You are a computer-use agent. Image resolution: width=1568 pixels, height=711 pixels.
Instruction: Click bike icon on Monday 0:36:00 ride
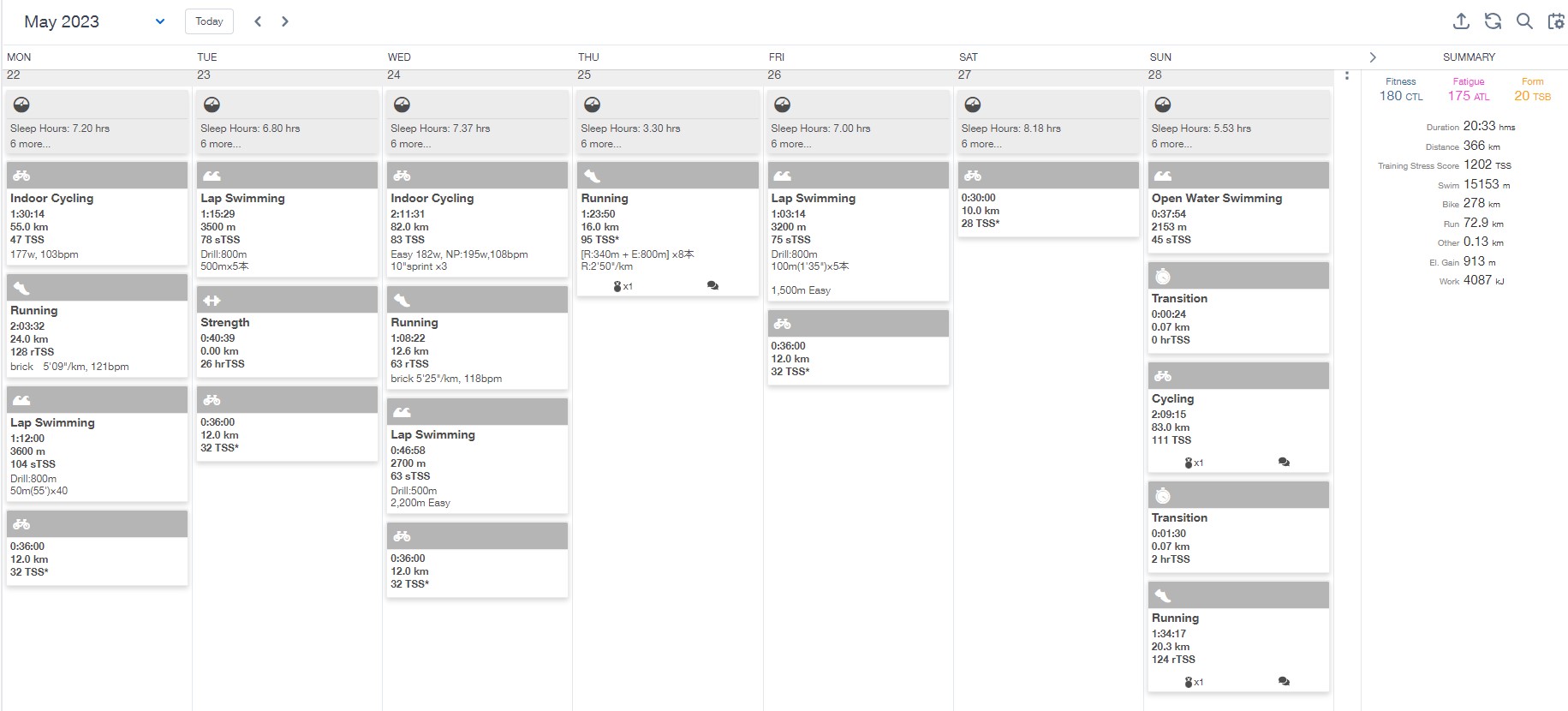pyautogui.click(x=21, y=523)
